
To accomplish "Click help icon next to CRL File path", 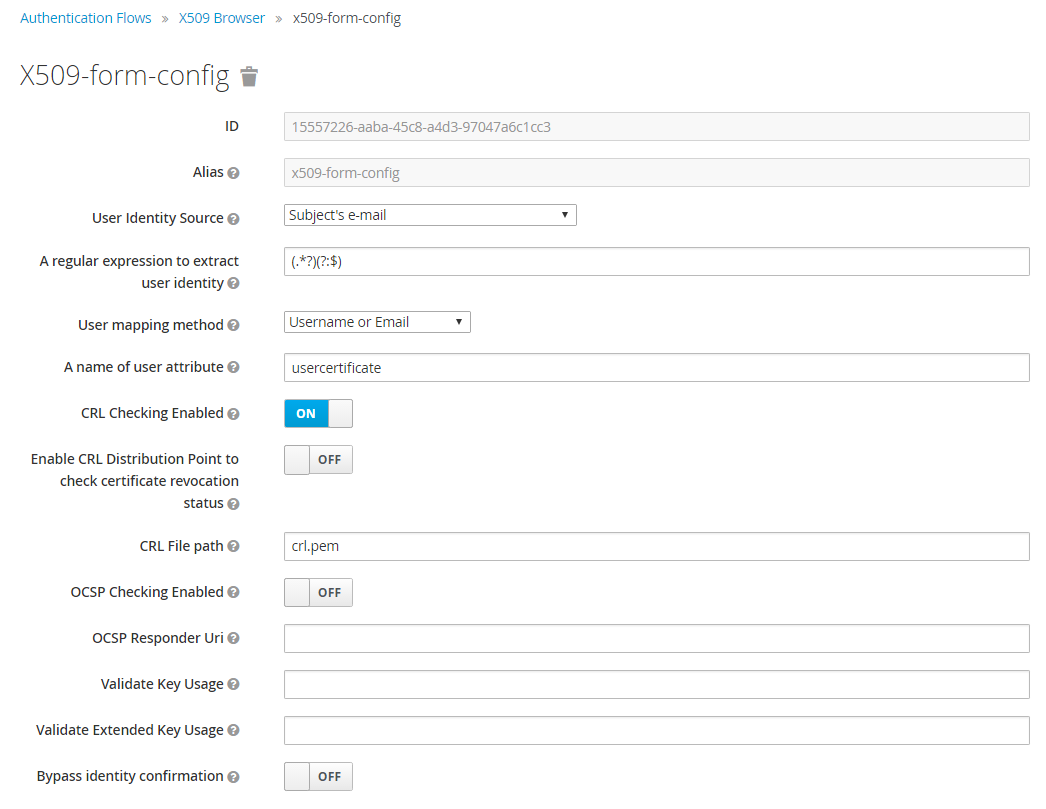I will 233,547.
